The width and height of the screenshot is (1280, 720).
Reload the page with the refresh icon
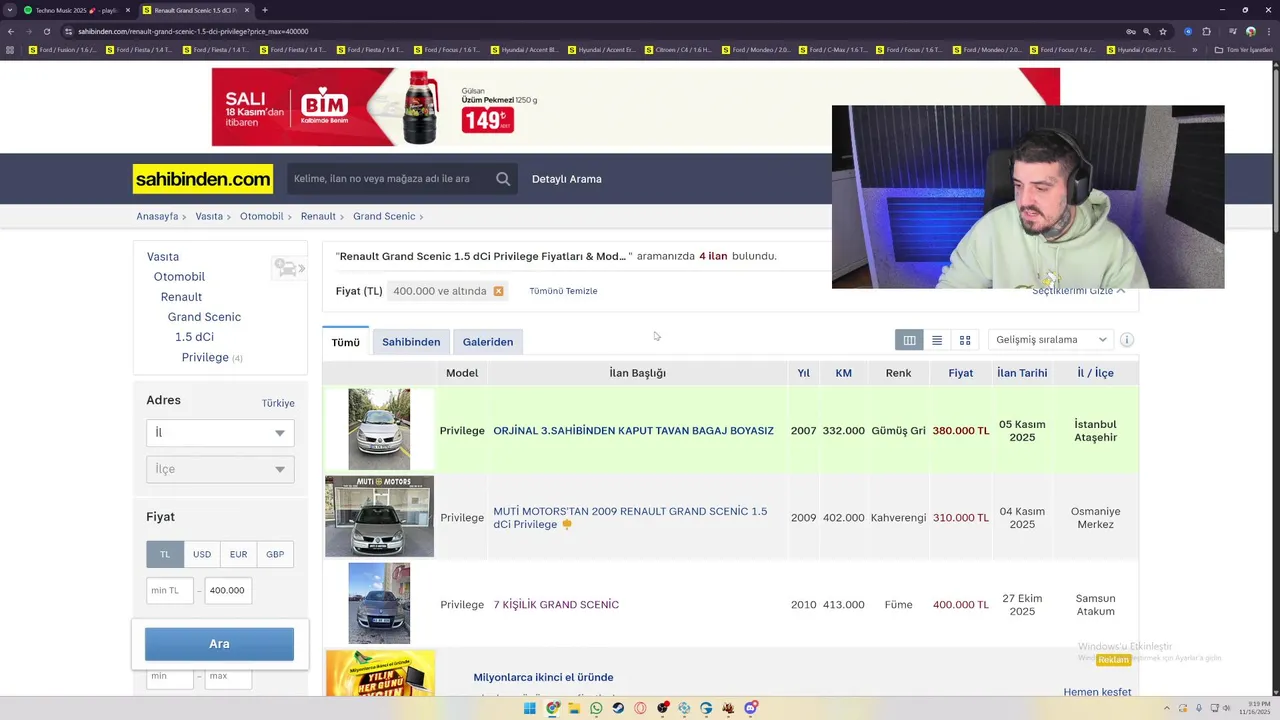point(47,31)
